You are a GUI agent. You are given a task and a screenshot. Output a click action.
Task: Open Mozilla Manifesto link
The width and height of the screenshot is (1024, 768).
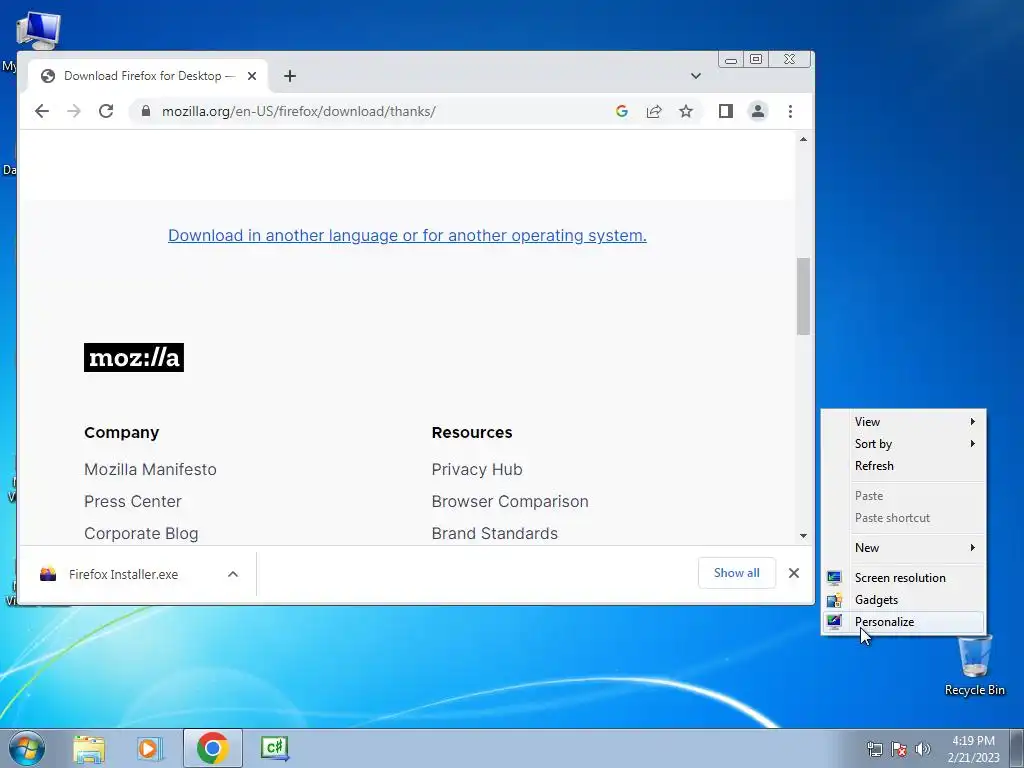150,469
